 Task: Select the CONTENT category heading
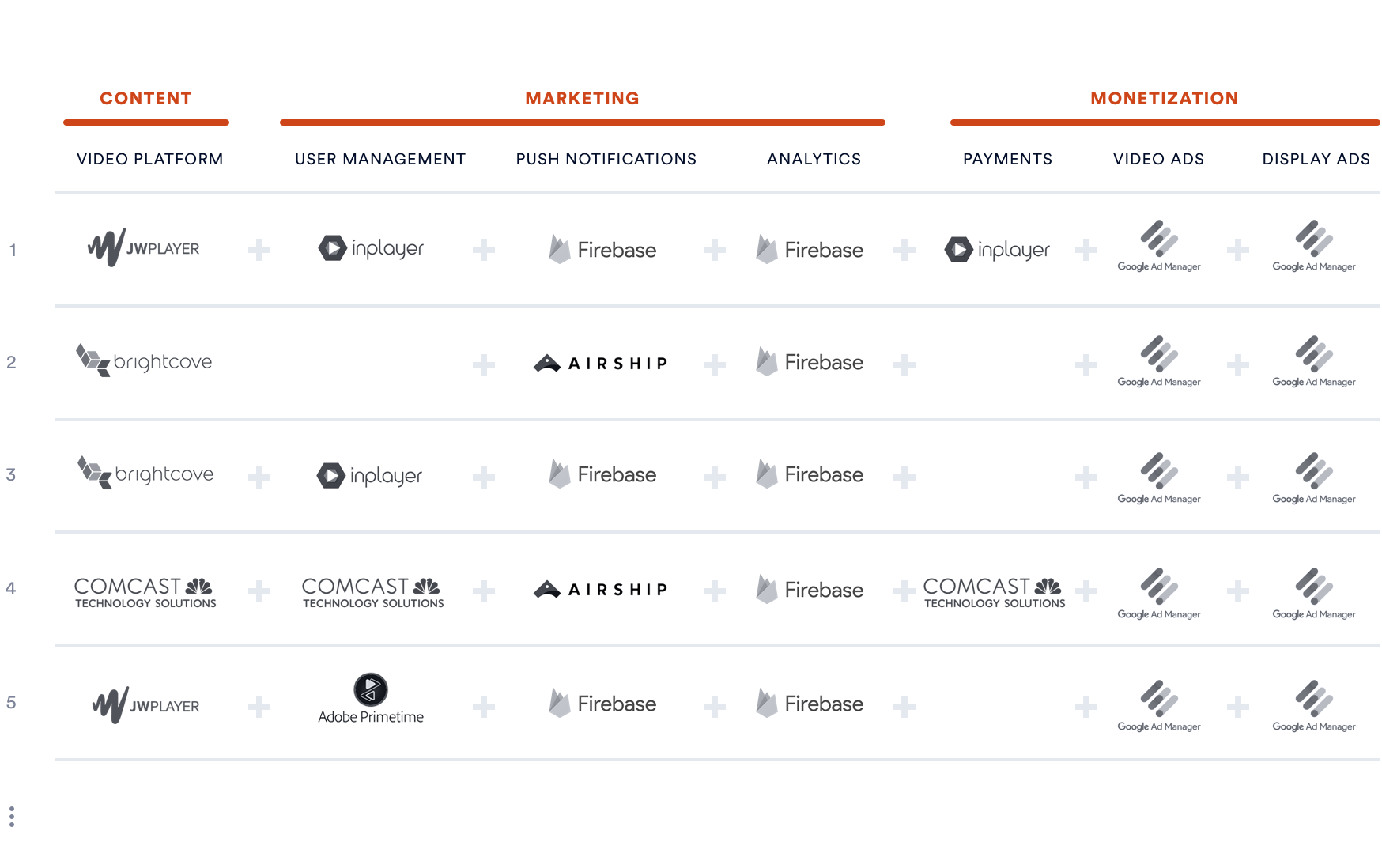(x=146, y=99)
